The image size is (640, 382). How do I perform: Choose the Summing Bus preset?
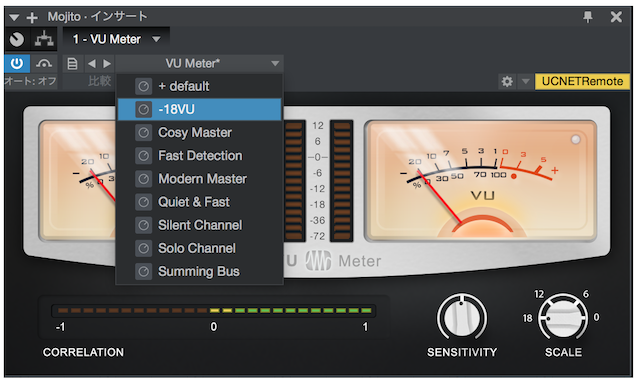200,271
